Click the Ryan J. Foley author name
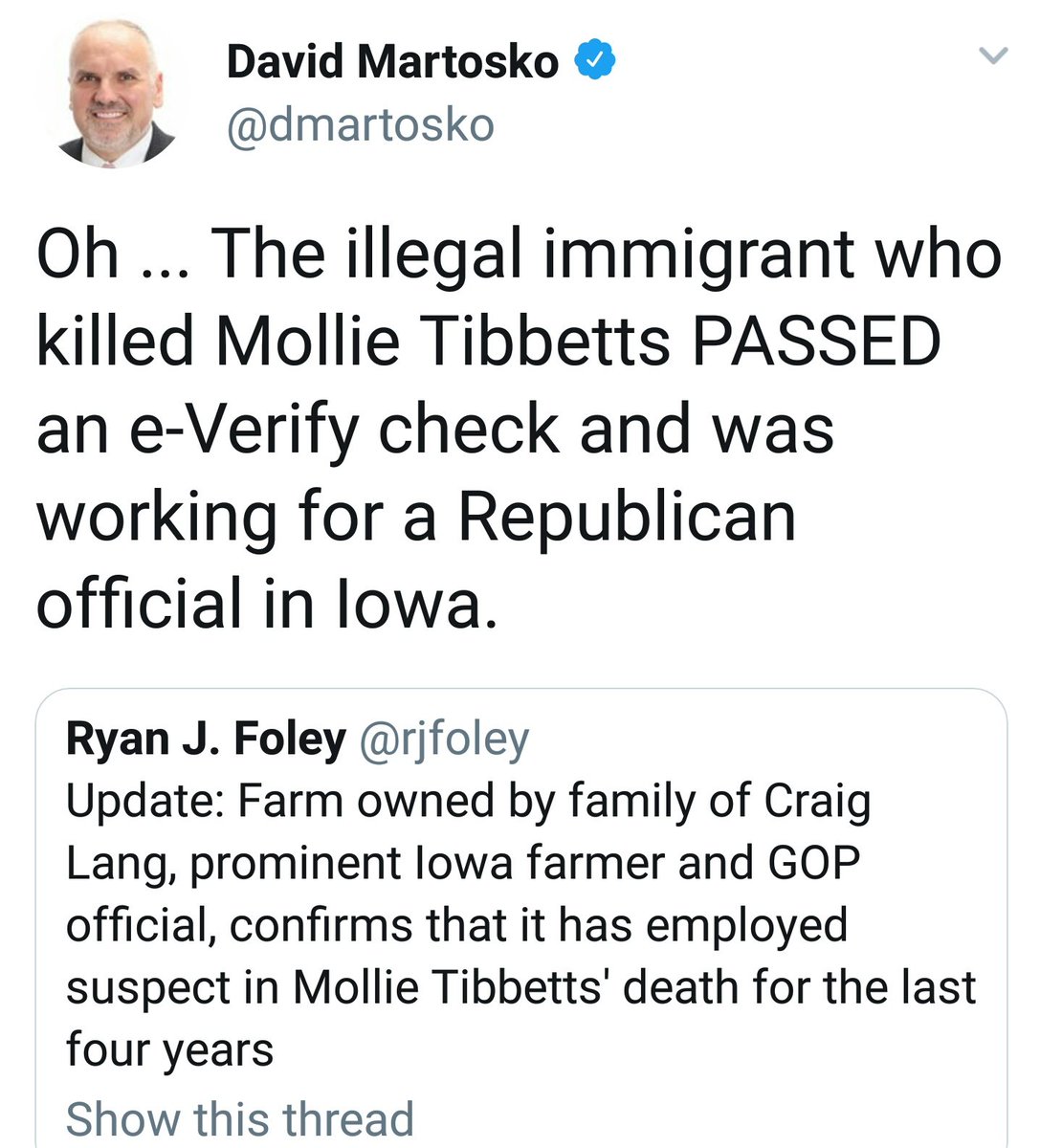 [x=205, y=739]
